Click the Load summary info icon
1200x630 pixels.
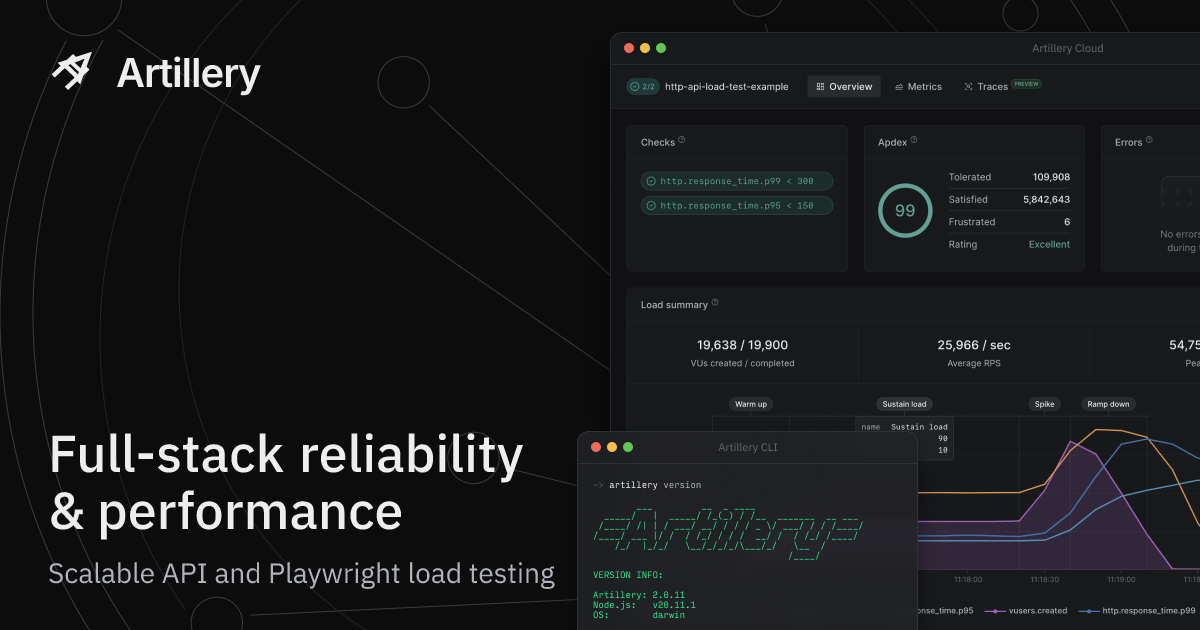coord(715,303)
